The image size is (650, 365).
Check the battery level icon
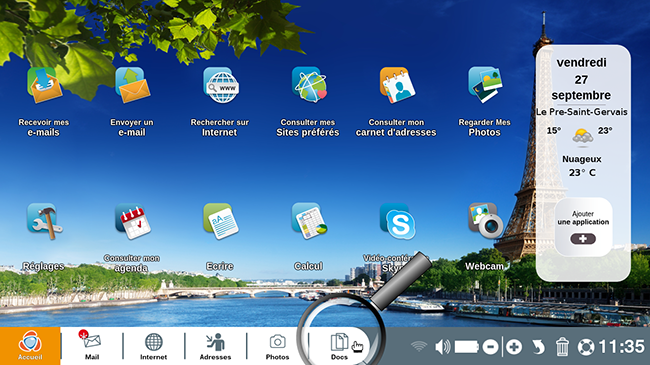pos(467,346)
